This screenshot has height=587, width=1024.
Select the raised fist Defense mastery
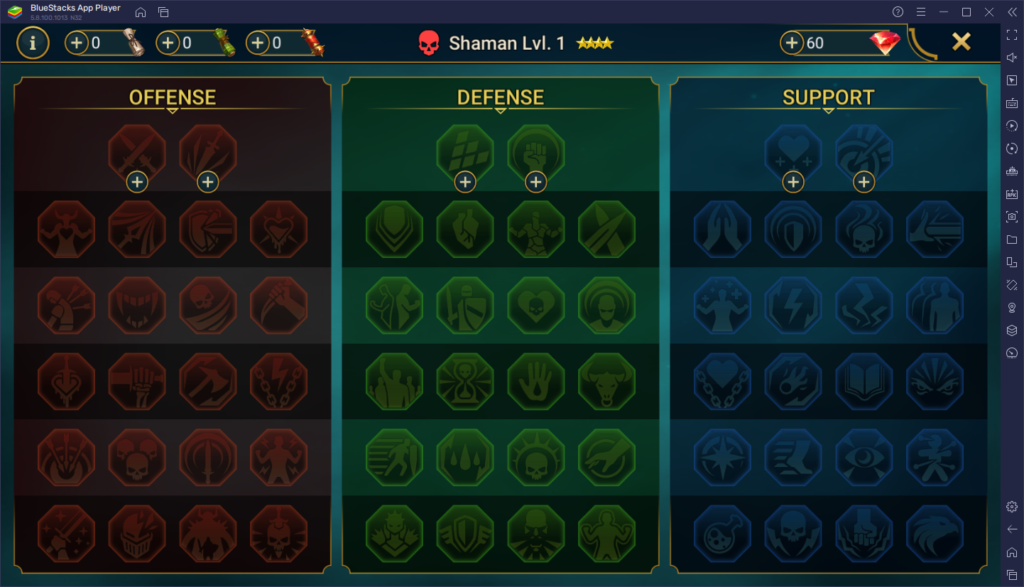click(536, 153)
